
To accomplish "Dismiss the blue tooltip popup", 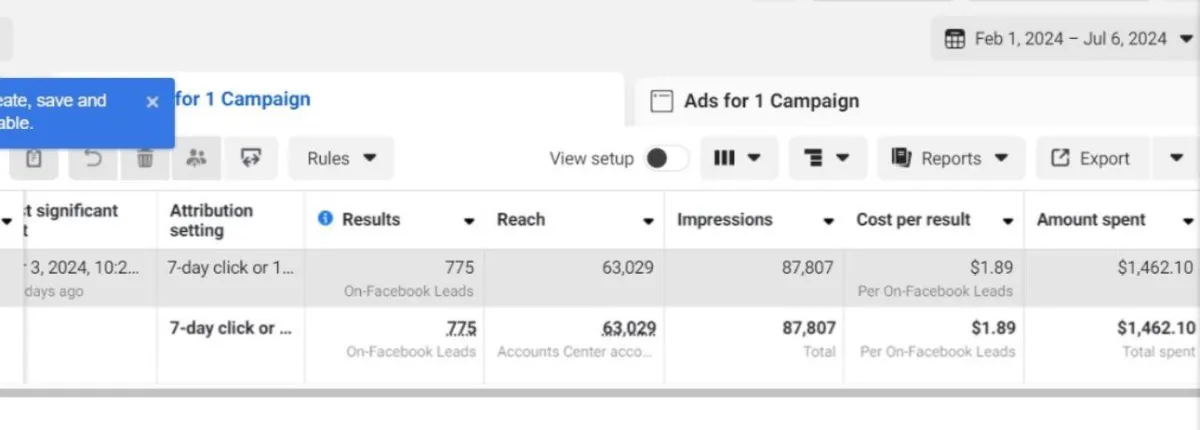I will click(152, 101).
